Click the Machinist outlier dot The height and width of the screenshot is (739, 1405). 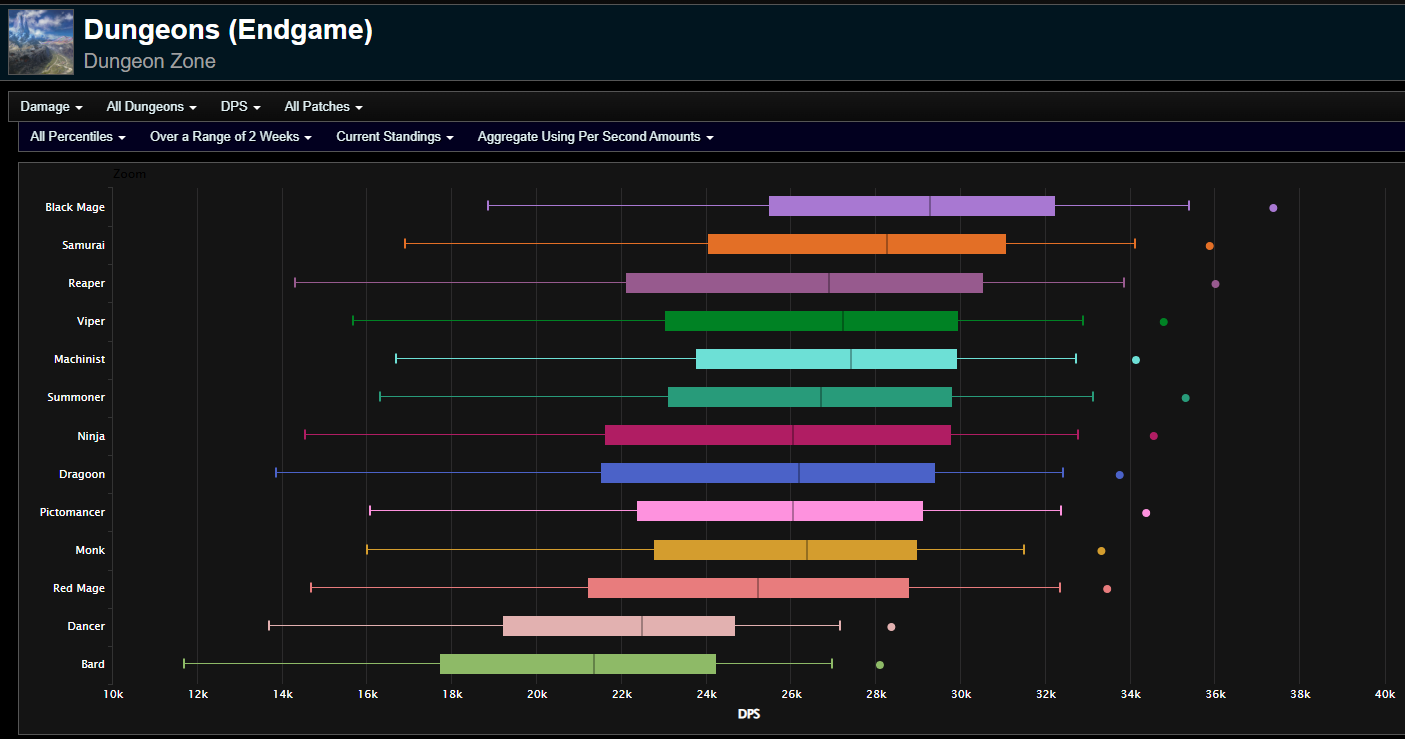(x=1135, y=360)
